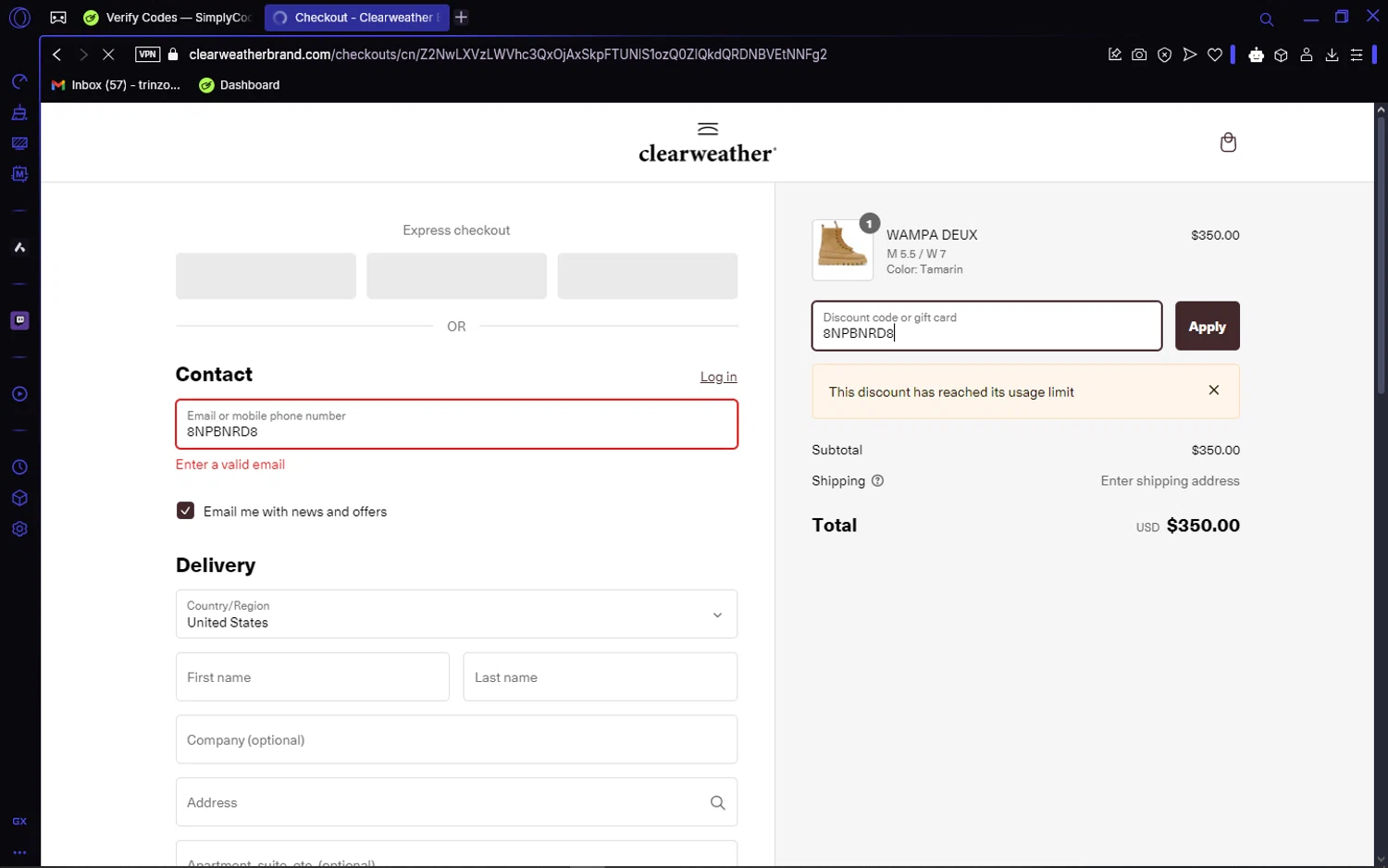Open the Twitch icon in sidebar
This screenshot has width=1388, height=868.
pyautogui.click(x=19, y=320)
